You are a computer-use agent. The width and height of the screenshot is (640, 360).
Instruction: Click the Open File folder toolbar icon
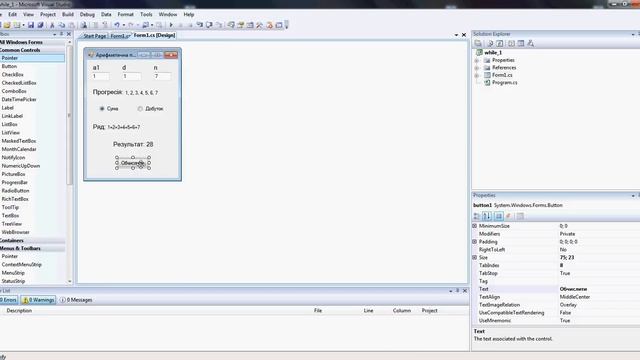[x=7, y=25]
